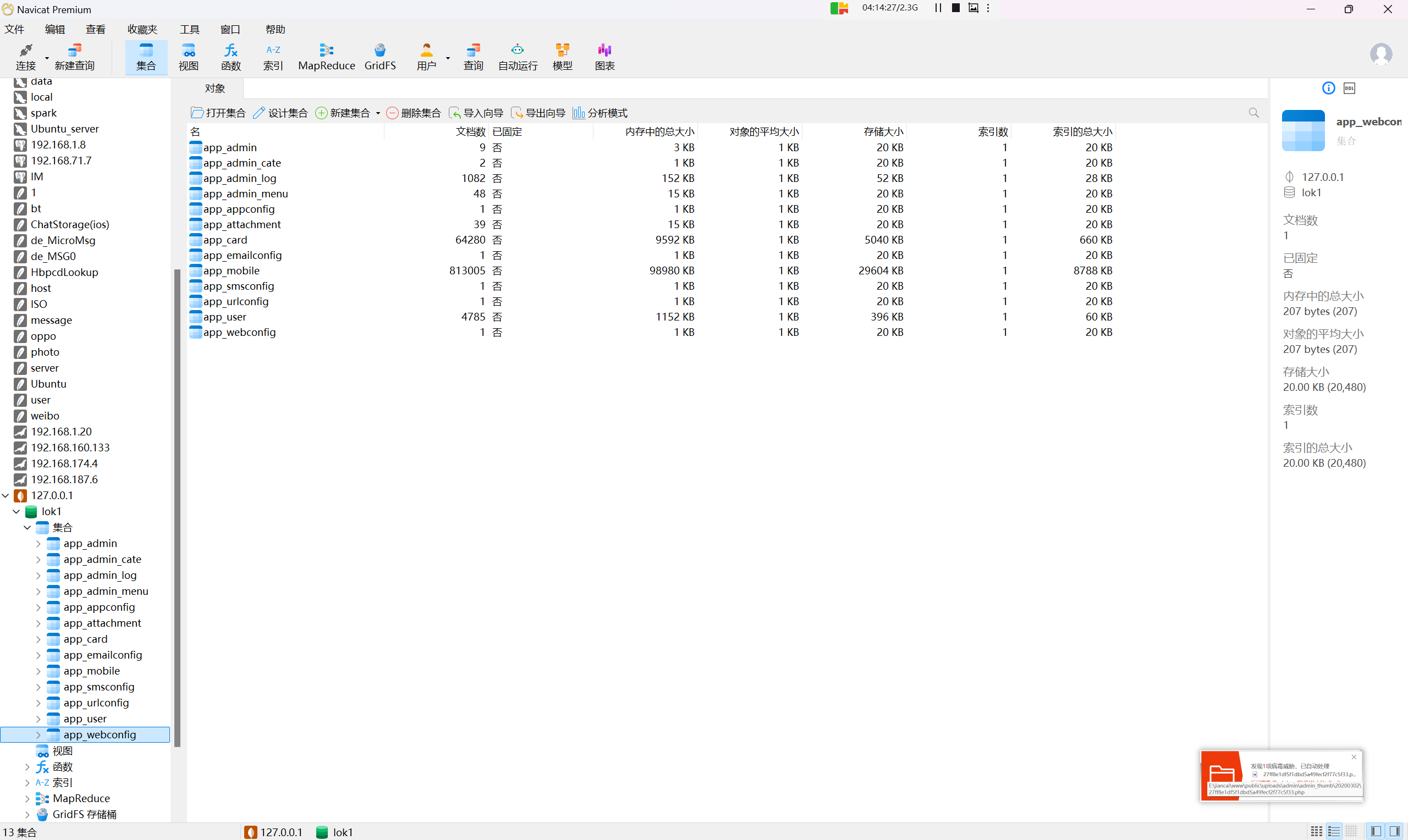This screenshot has height=840, width=1408.
Task: Open the User (用户) toolbar icon
Action: coord(426,57)
